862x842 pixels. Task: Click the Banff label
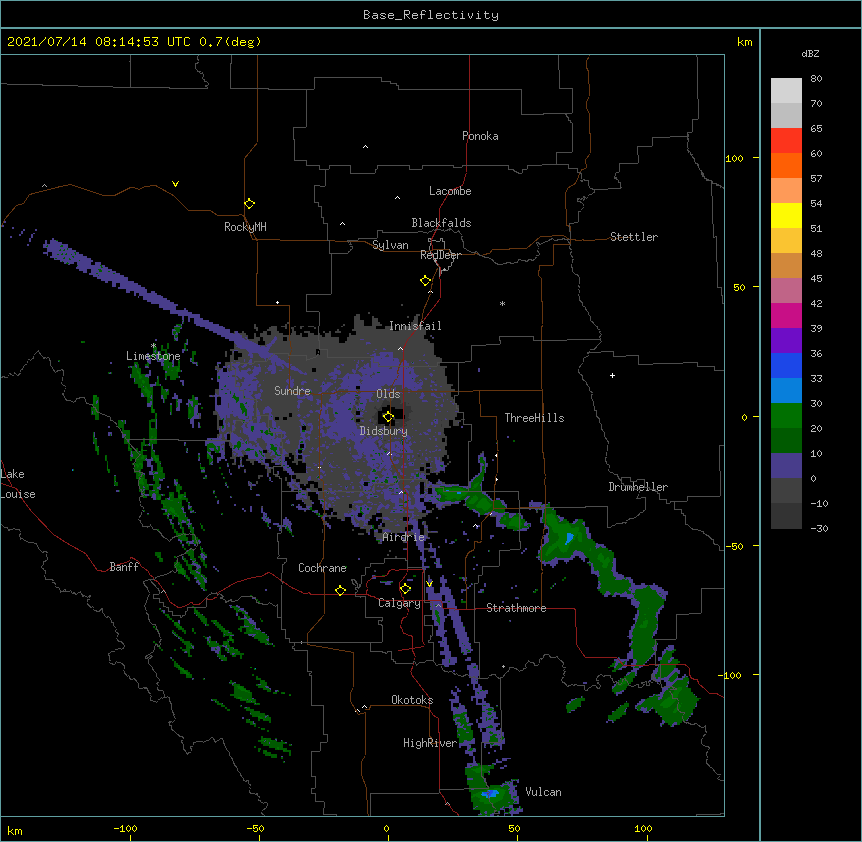pos(124,567)
